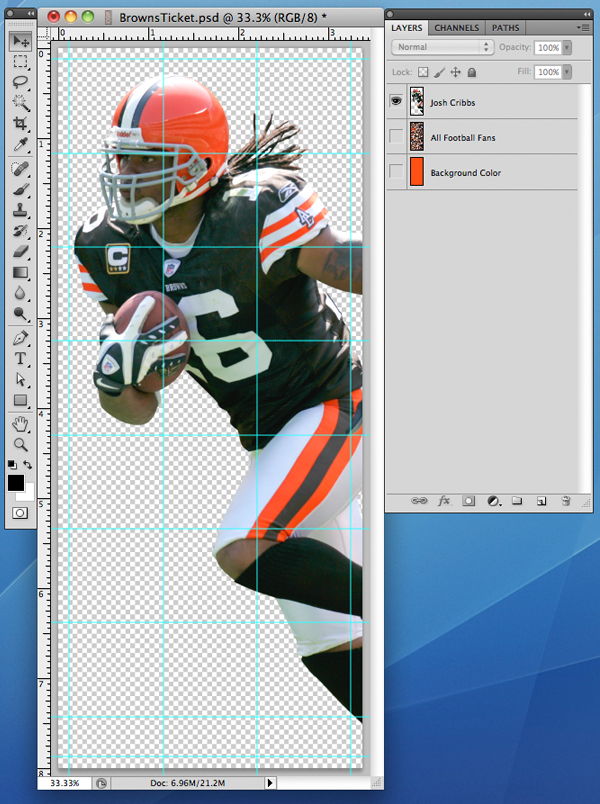This screenshot has width=600, height=804.
Task: Click the status bar icon beside zoom field
Action: tap(102, 783)
